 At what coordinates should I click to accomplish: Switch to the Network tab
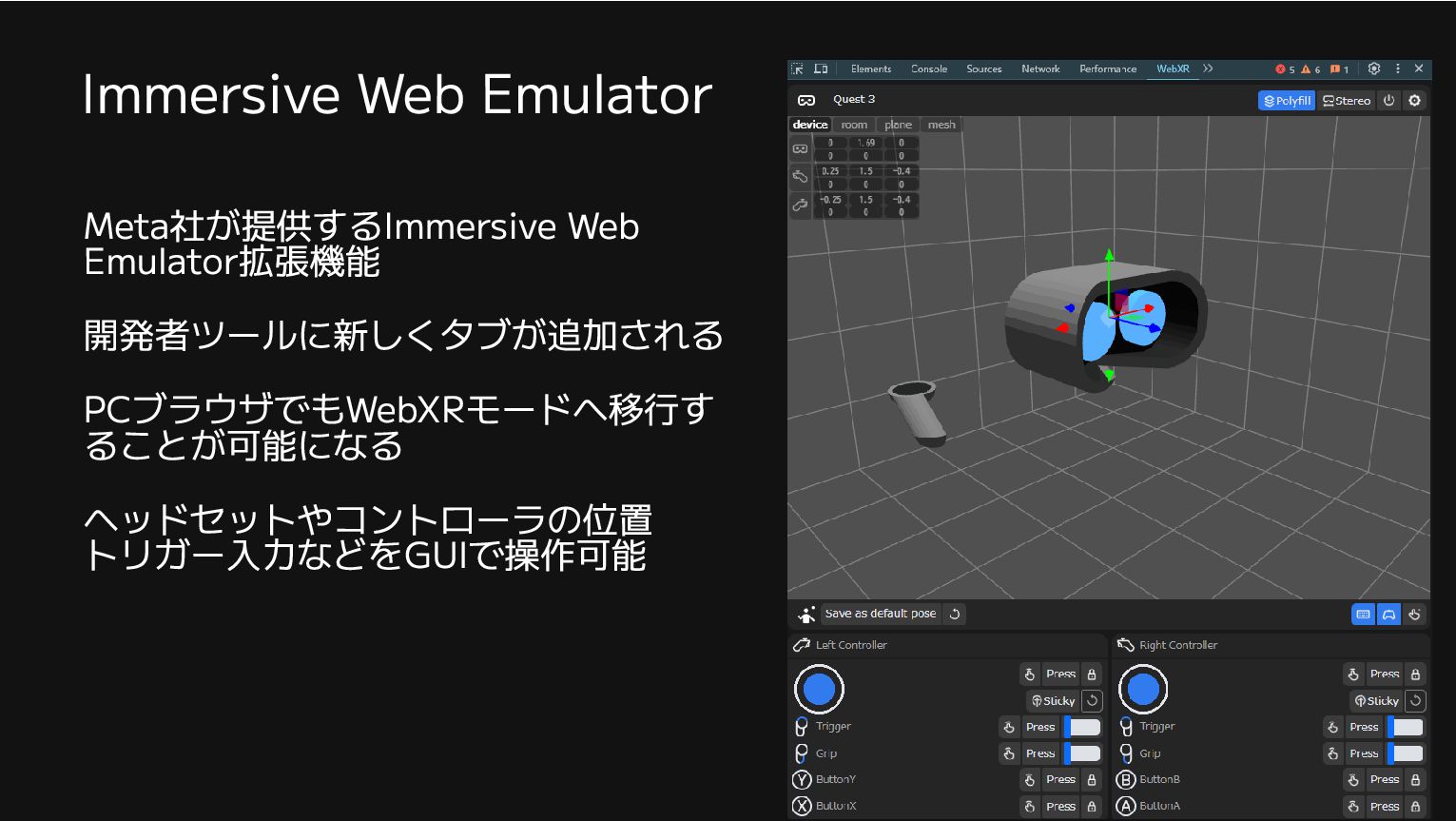pos(1040,68)
